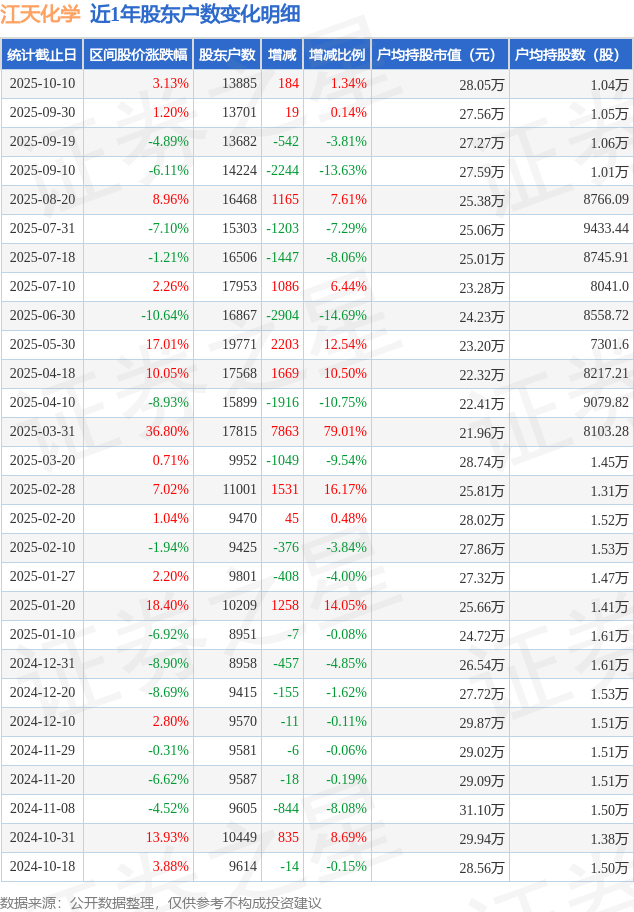The width and height of the screenshot is (634, 912).
Task: Click the 2024-10-18 date cell
Action: 42,867
